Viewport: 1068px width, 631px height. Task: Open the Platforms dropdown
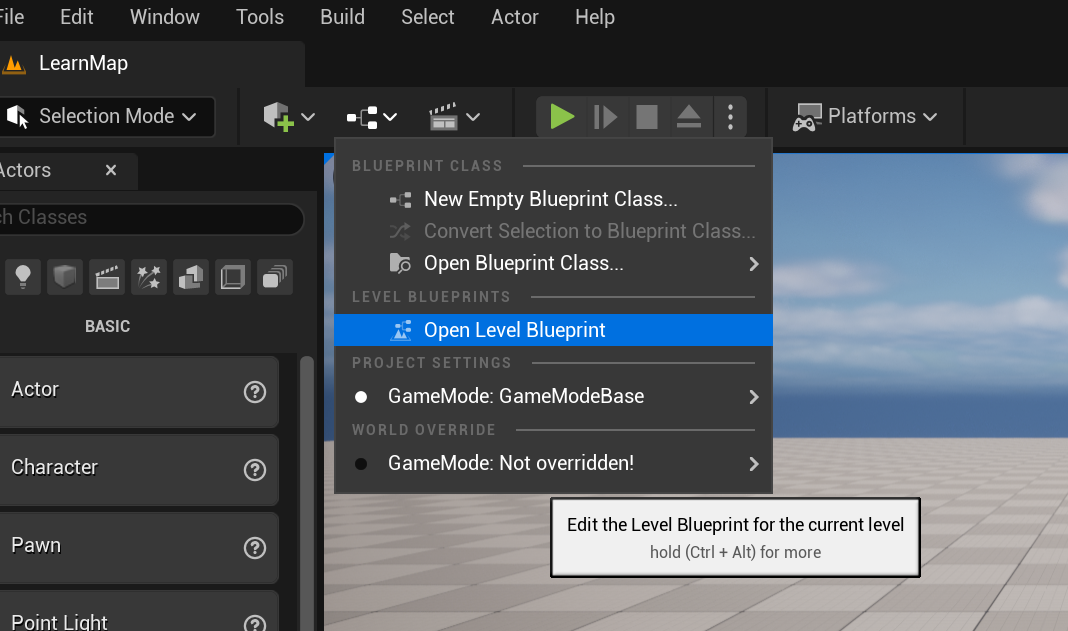[x=865, y=117]
